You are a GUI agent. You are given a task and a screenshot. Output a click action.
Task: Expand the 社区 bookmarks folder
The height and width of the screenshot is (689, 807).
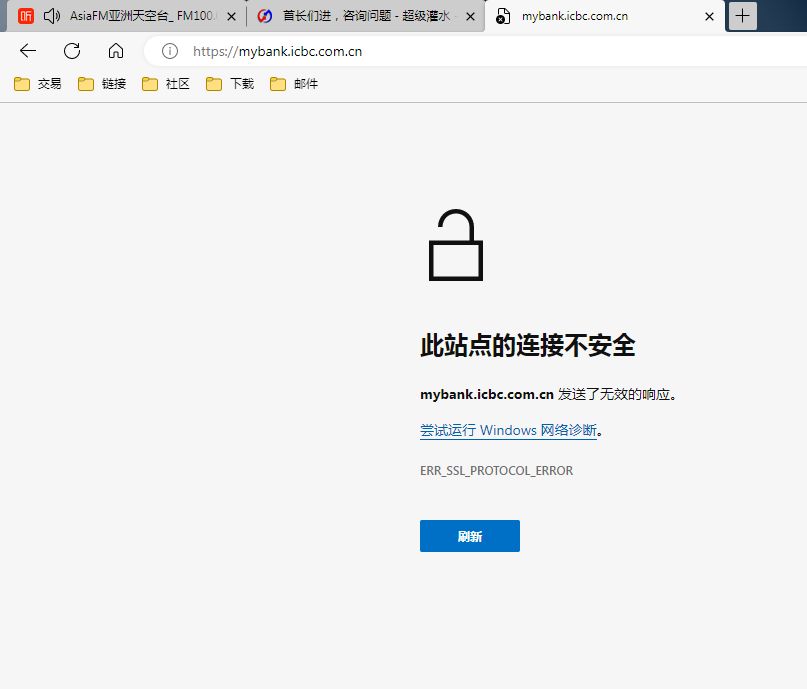166,83
